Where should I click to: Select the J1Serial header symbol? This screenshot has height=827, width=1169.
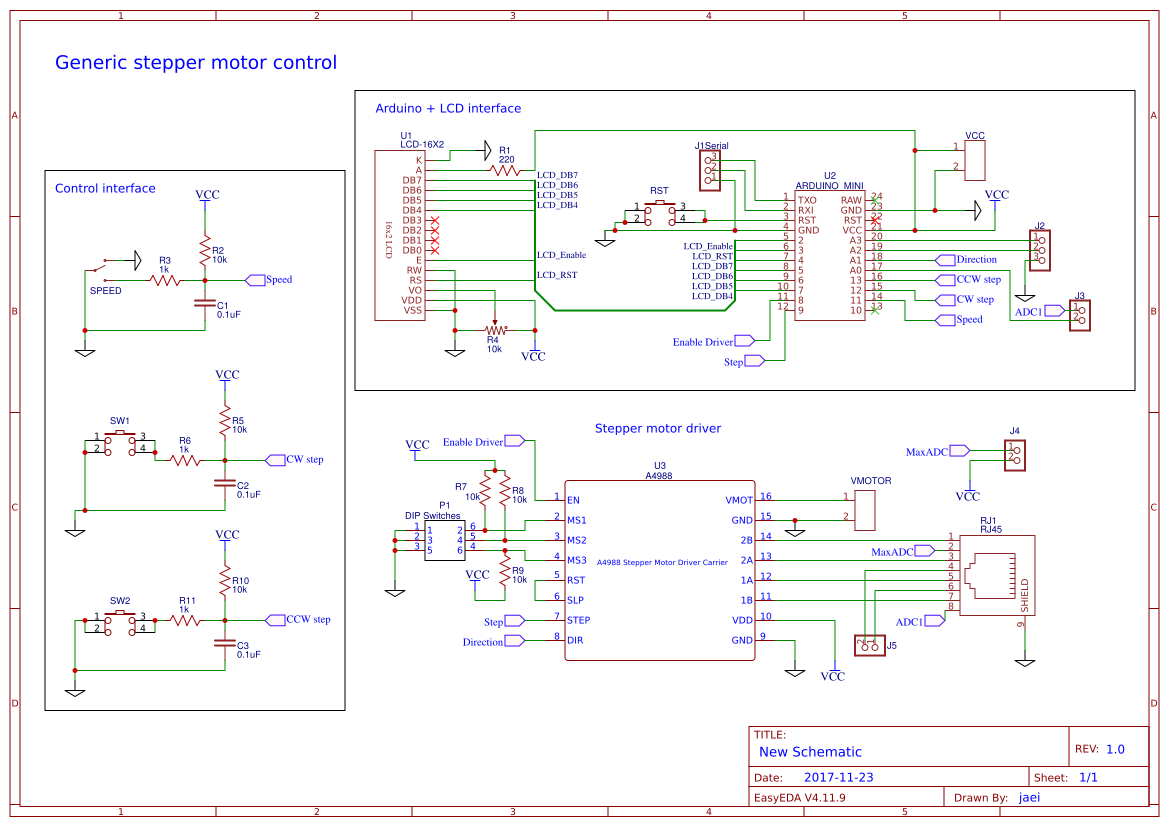[x=710, y=170]
